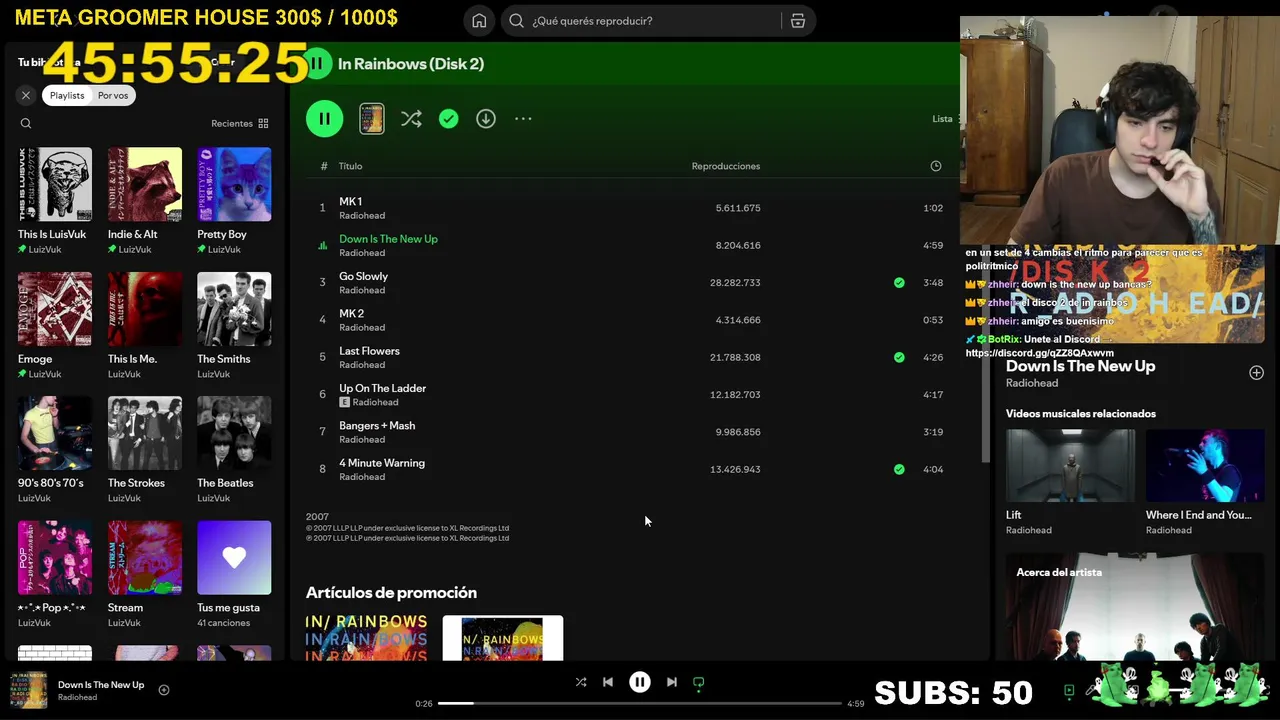Open the Indie & Alt playlist
Image resolution: width=1280 pixels, height=720 pixels.
pos(145,201)
